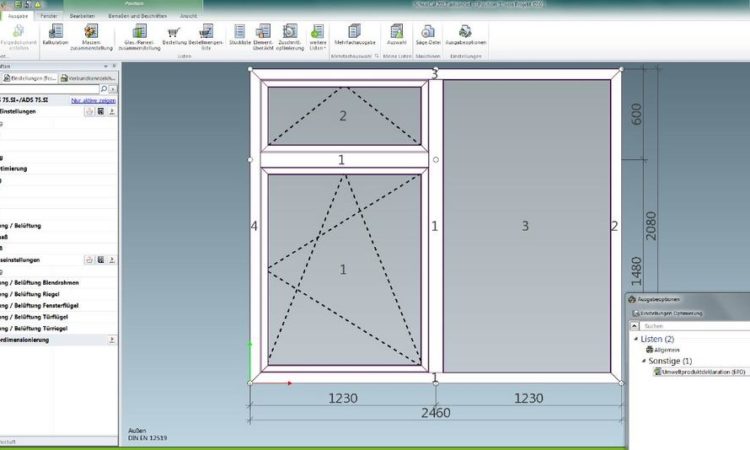Collapse the Sonstige (1) tree node

[x=643, y=361]
